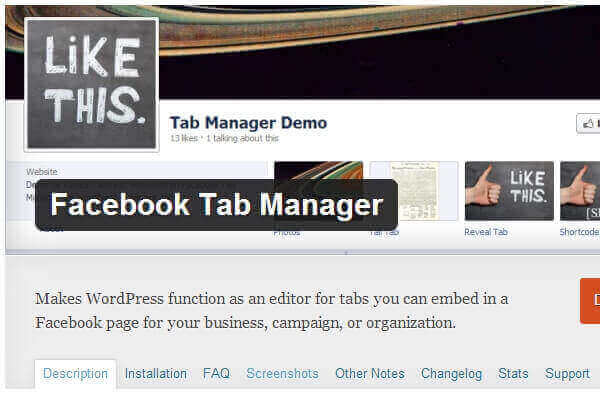
Task: Click the 13 likes text
Action: 184,138
